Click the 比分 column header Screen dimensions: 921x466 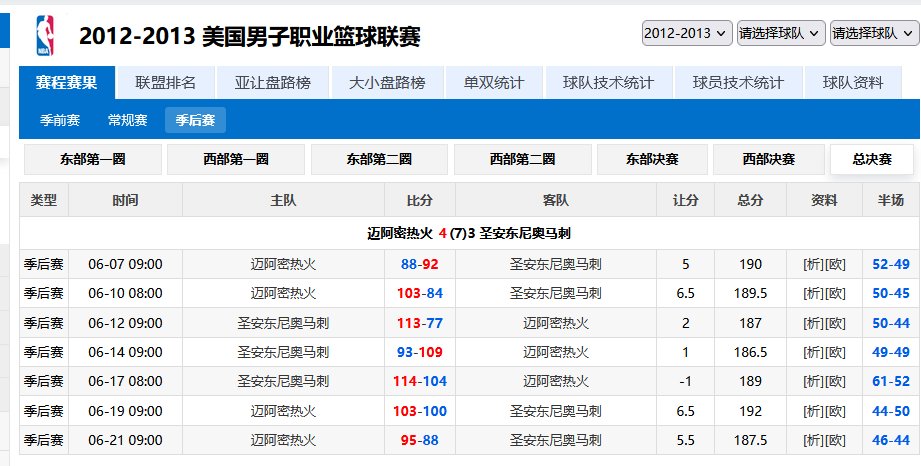pyautogui.click(x=419, y=200)
